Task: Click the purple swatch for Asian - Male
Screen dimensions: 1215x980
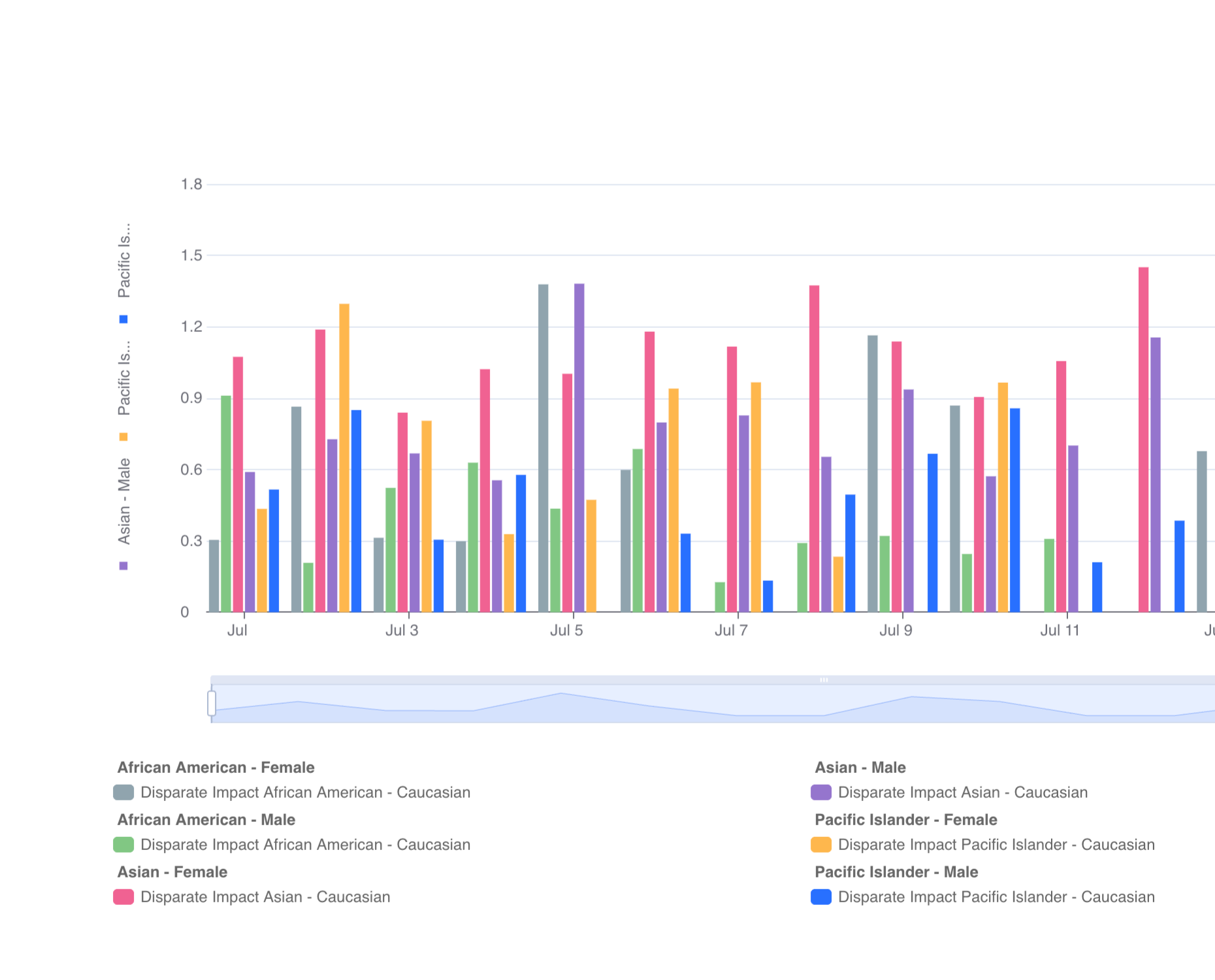Action: click(822, 792)
